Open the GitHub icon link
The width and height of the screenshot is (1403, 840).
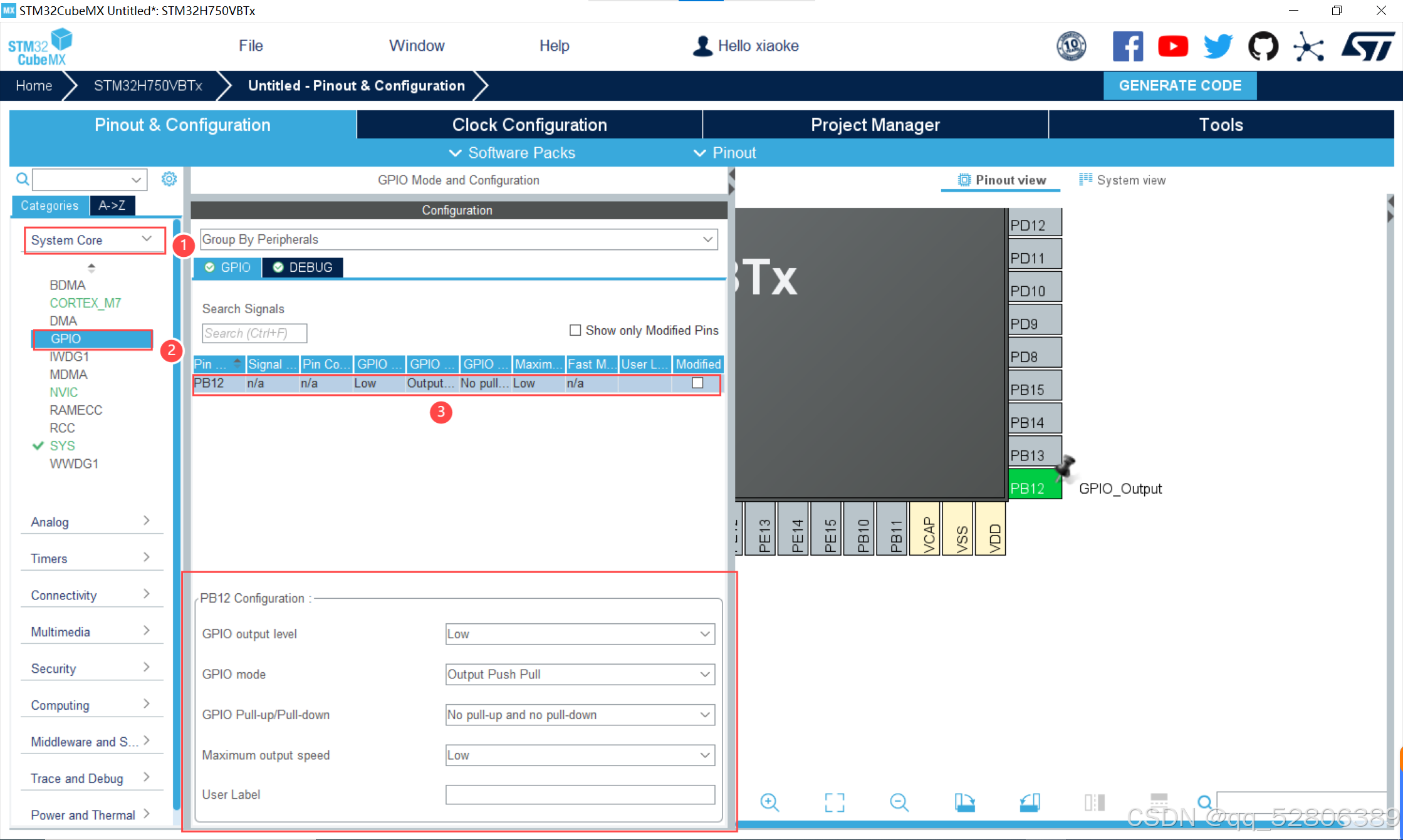tap(1263, 46)
